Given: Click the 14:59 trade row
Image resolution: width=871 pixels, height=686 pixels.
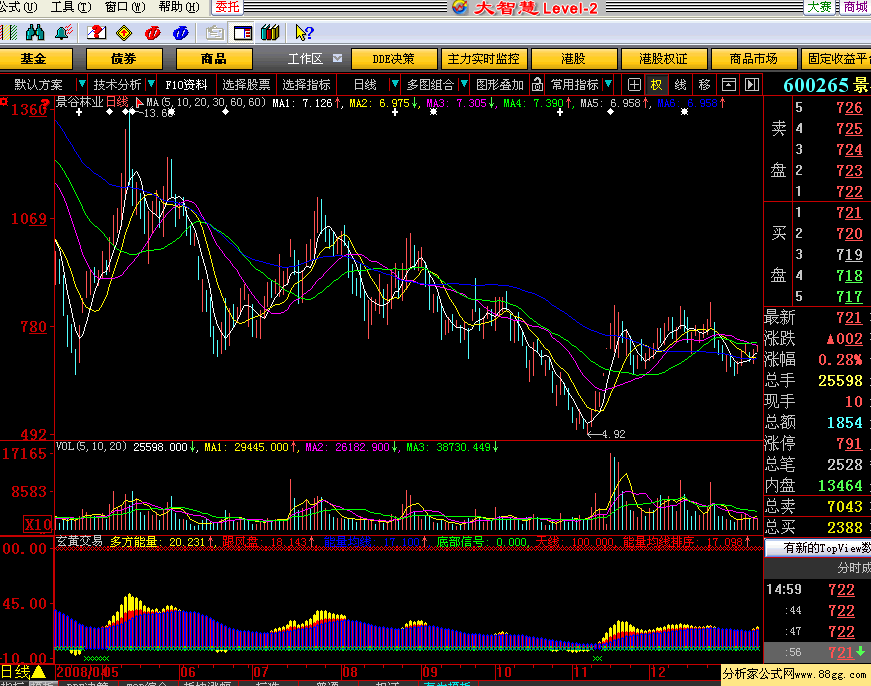Looking at the screenshot, I should [818, 589].
